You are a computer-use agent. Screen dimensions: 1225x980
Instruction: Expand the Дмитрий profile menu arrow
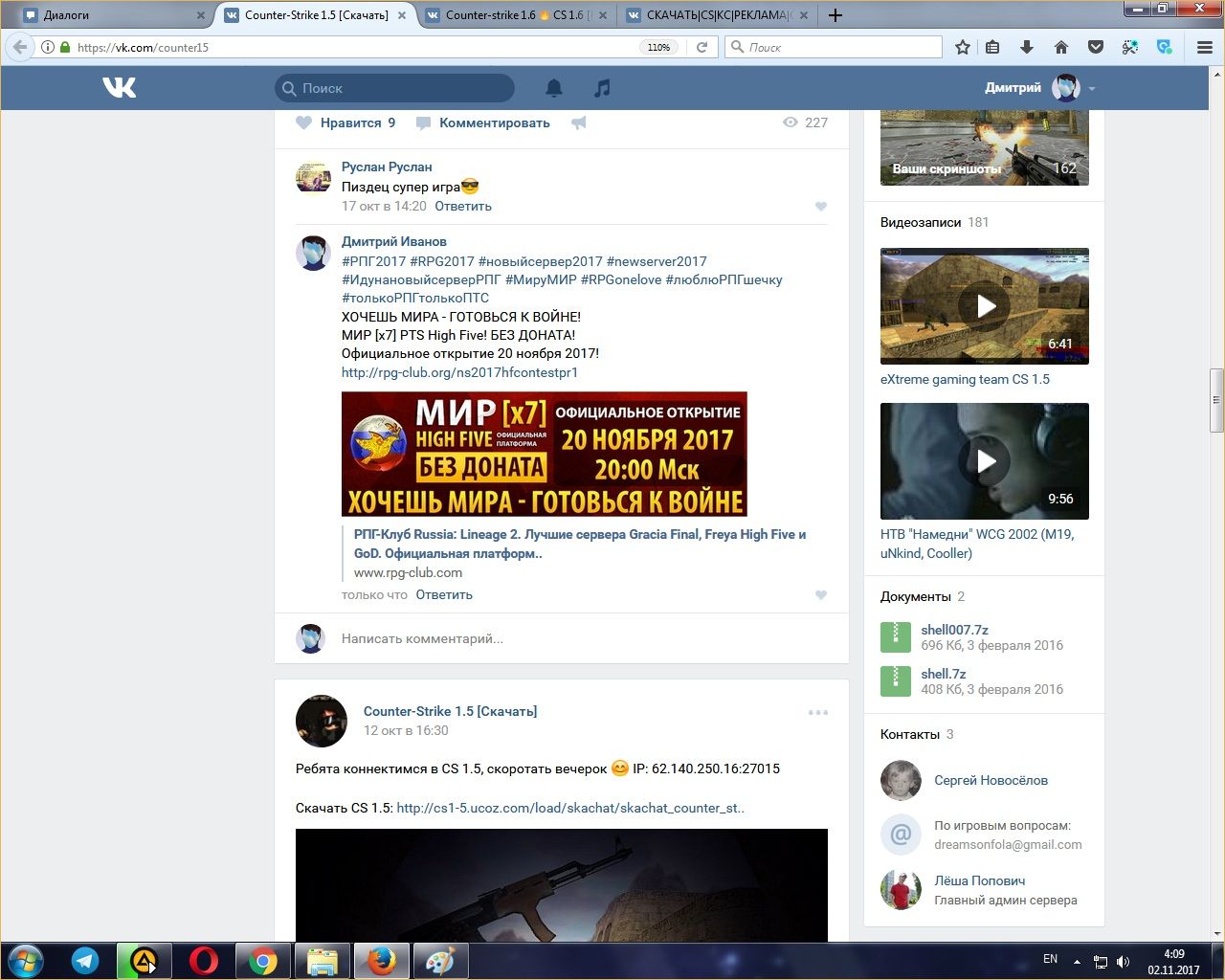point(1092,89)
